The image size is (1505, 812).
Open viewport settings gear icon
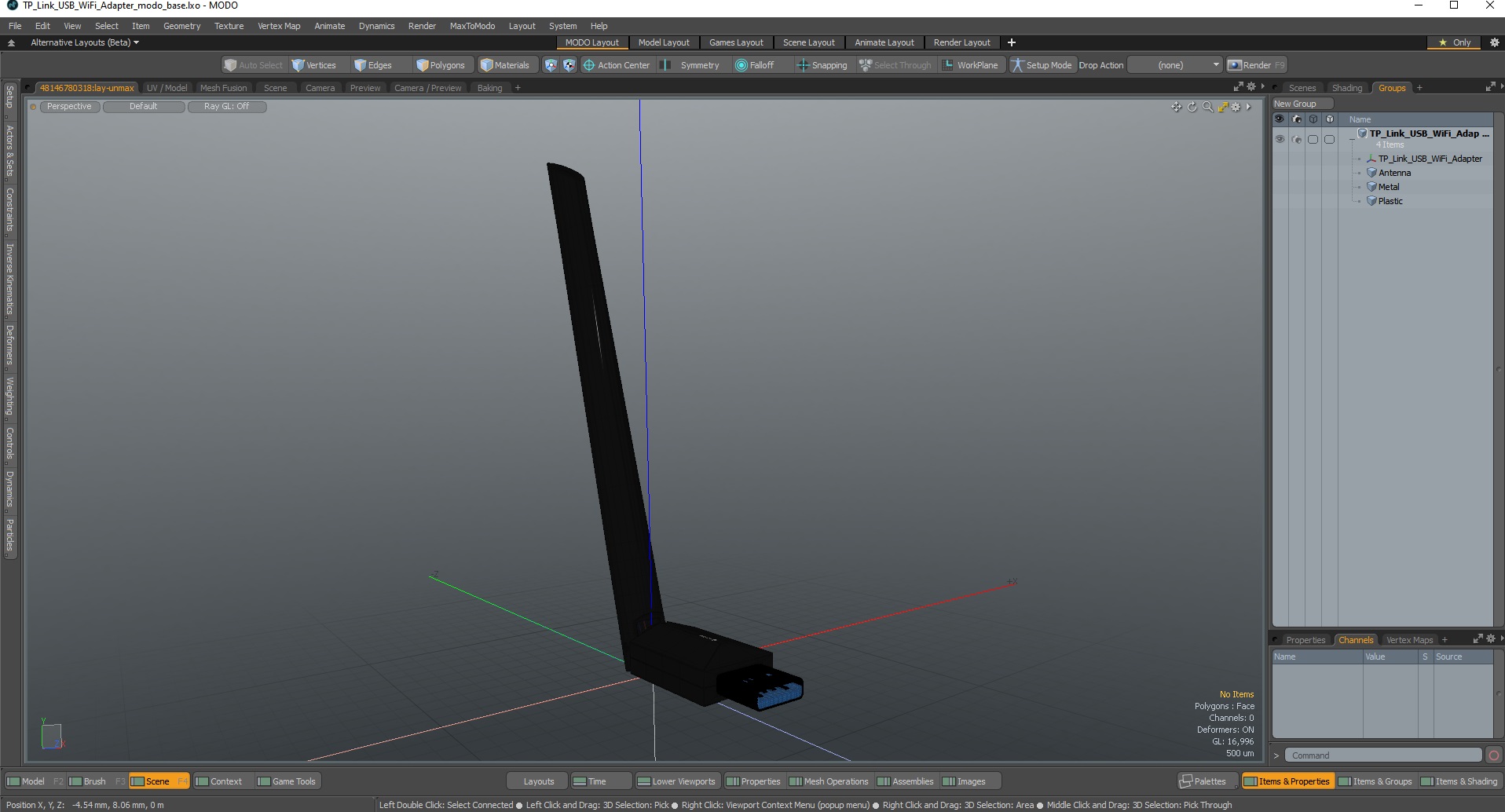coord(1236,107)
